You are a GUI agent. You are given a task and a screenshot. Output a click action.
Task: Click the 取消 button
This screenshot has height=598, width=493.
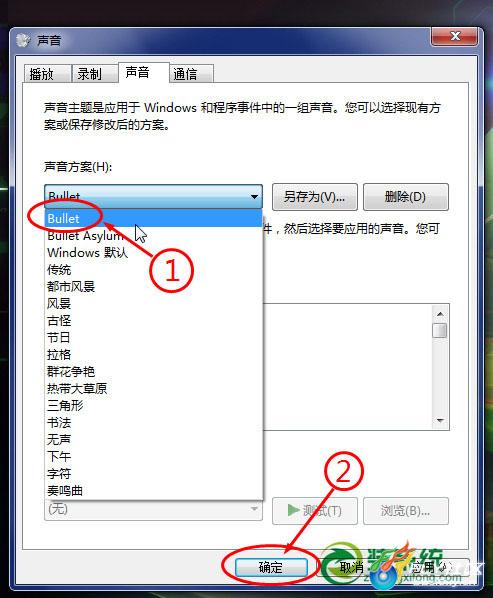tap(353, 567)
